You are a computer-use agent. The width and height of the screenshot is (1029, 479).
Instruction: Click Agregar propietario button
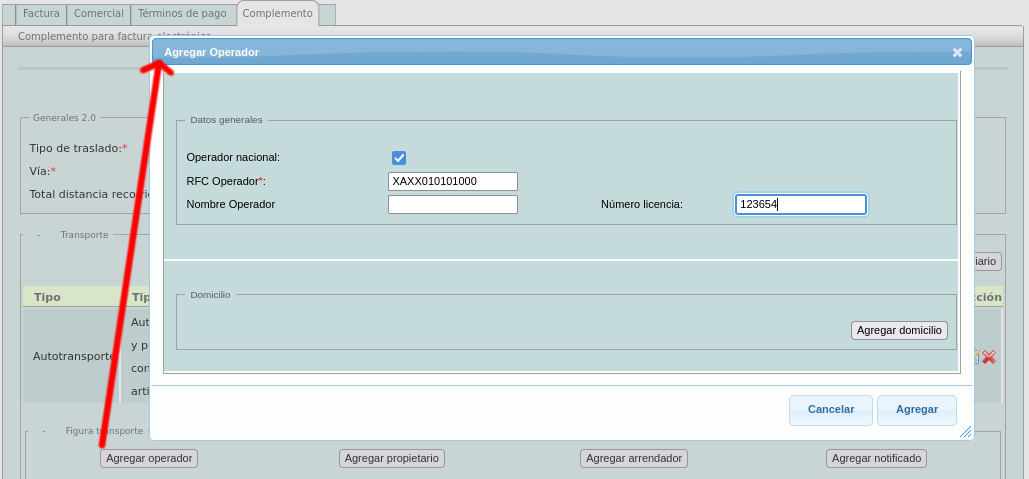[391, 458]
